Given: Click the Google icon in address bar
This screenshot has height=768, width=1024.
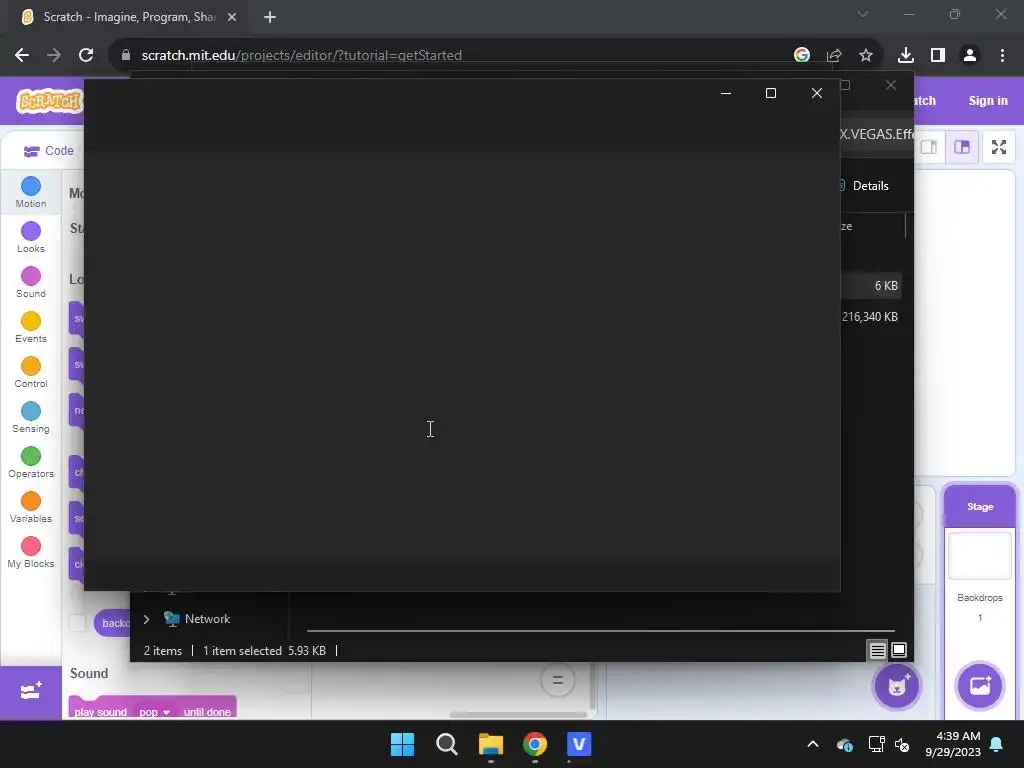Looking at the screenshot, I should [802, 56].
